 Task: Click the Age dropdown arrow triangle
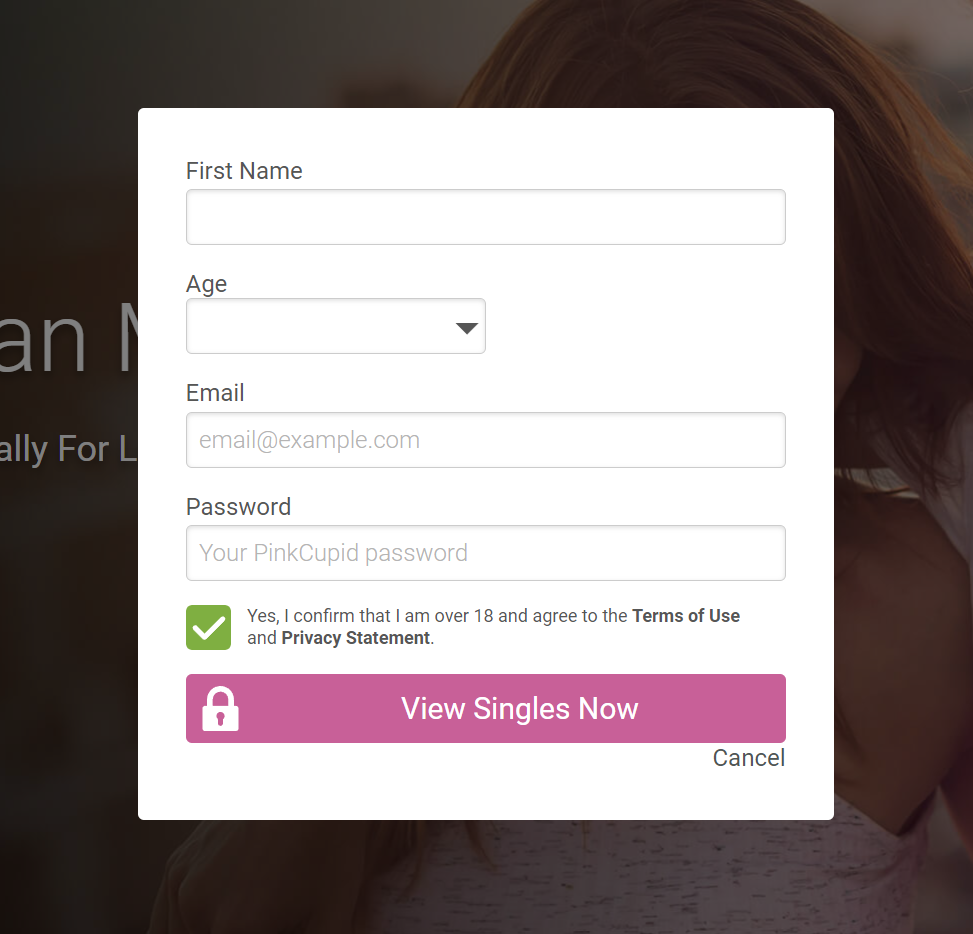pos(467,328)
